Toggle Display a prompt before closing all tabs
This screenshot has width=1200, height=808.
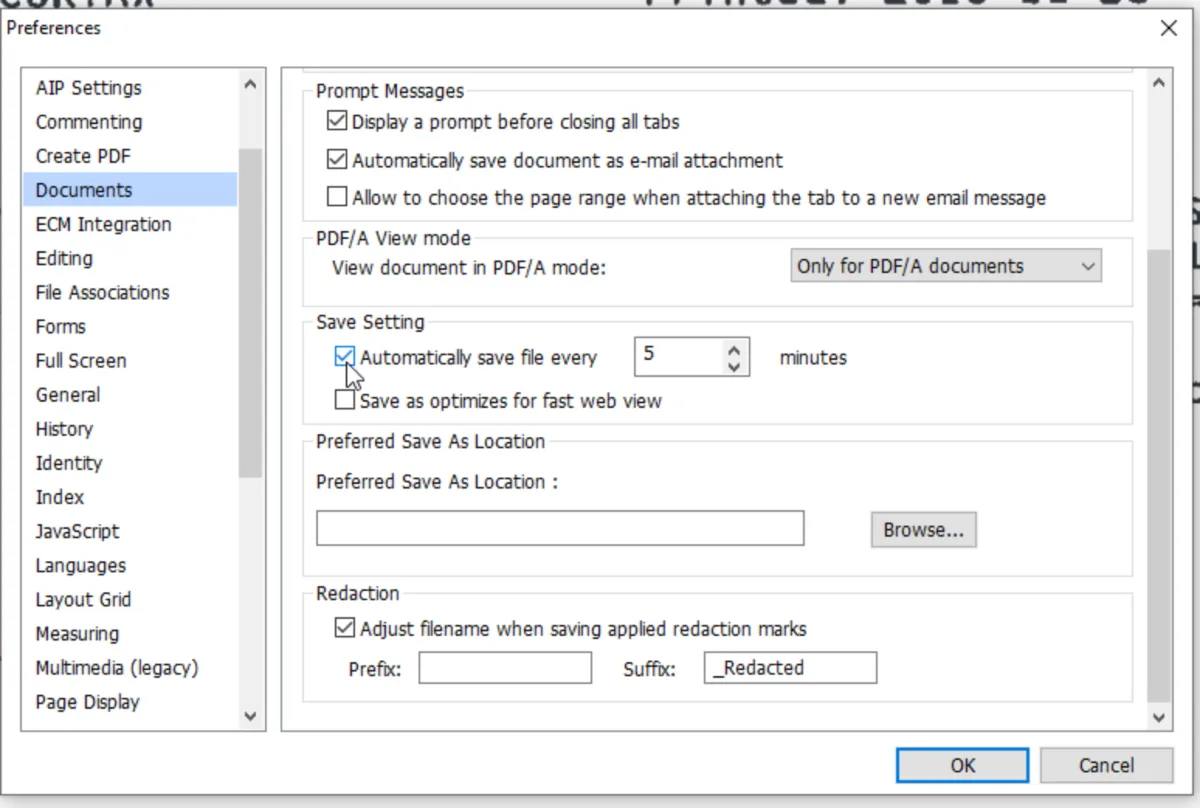[x=337, y=122]
